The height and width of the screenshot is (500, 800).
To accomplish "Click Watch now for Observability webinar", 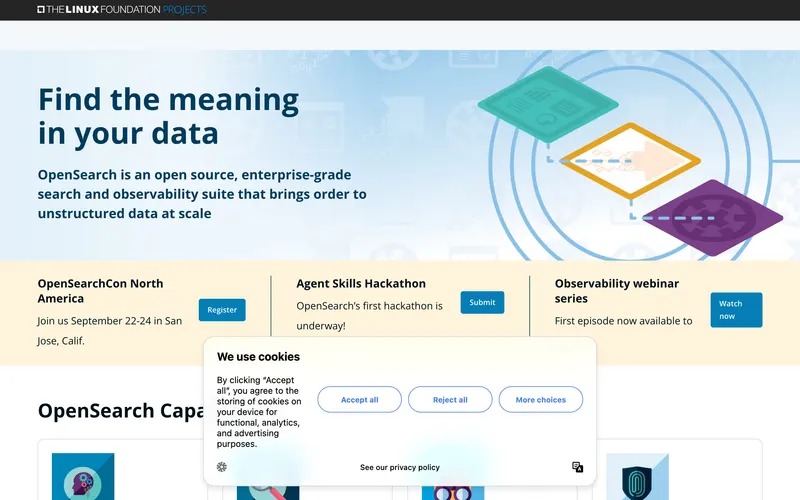I will coord(736,310).
